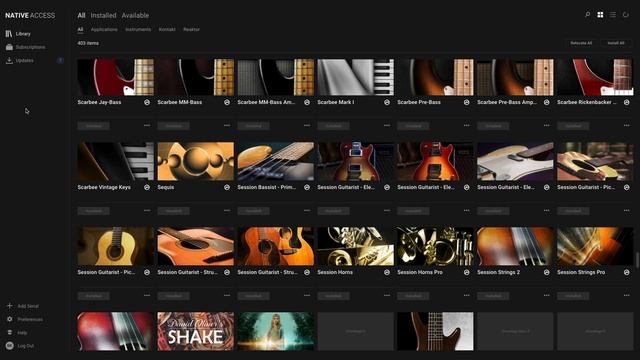Image resolution: width=640 pixels, height=360 pixels.
Task: Open the Session Horns thumbnail
Action: (x=356, y=246)
